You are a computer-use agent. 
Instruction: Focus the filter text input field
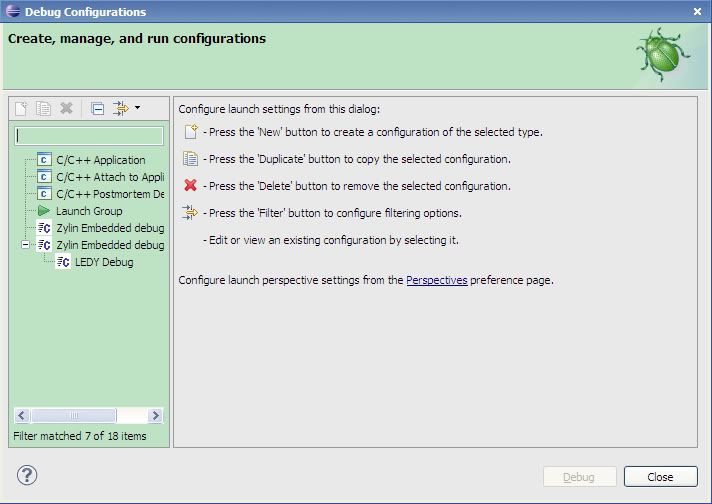pyautogui.click(x=89, y=136)
